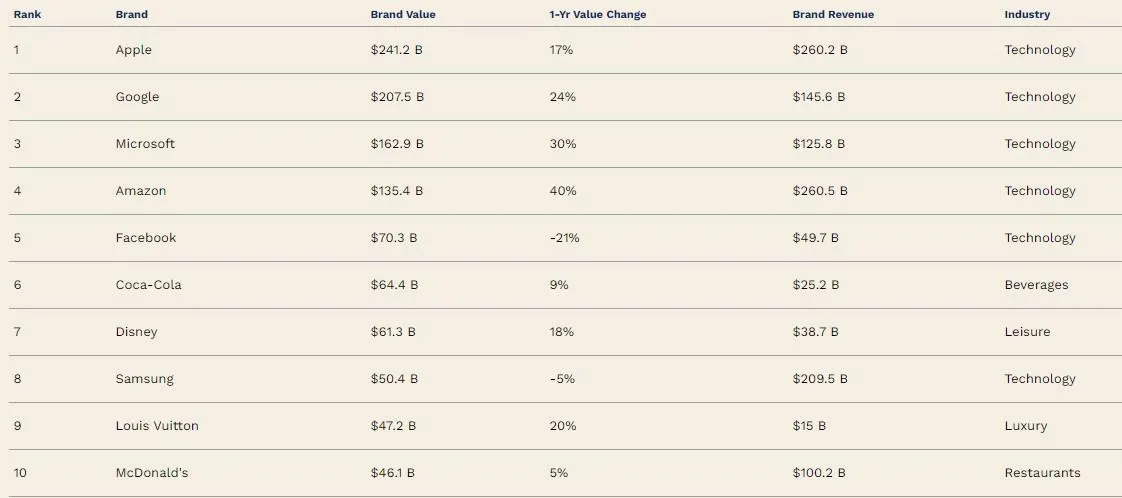1122x498 pixels.
Task: Click the Industry column header
Action: coord(1027,15)
